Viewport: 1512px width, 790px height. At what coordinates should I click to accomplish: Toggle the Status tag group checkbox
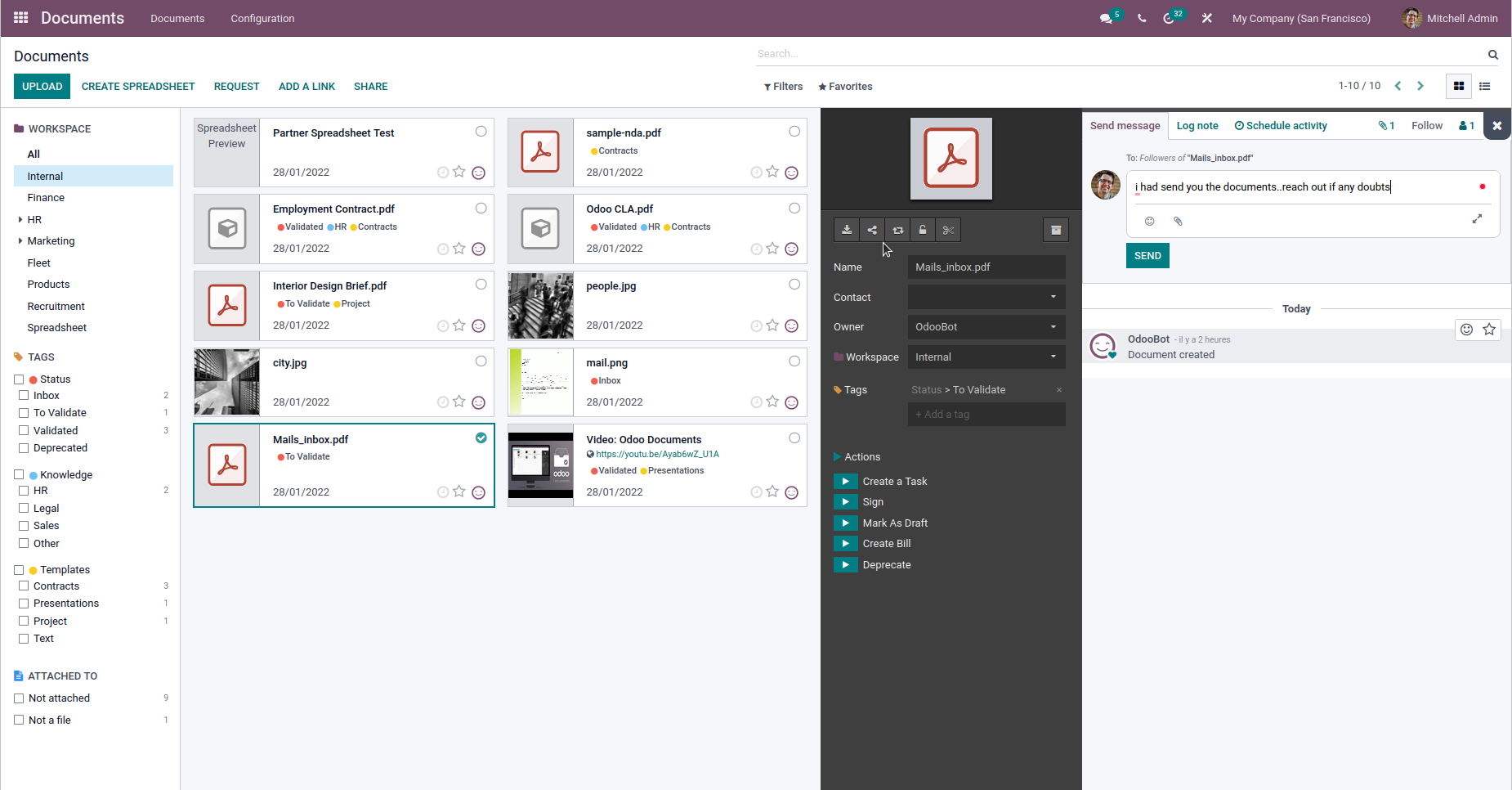[19, 379]
